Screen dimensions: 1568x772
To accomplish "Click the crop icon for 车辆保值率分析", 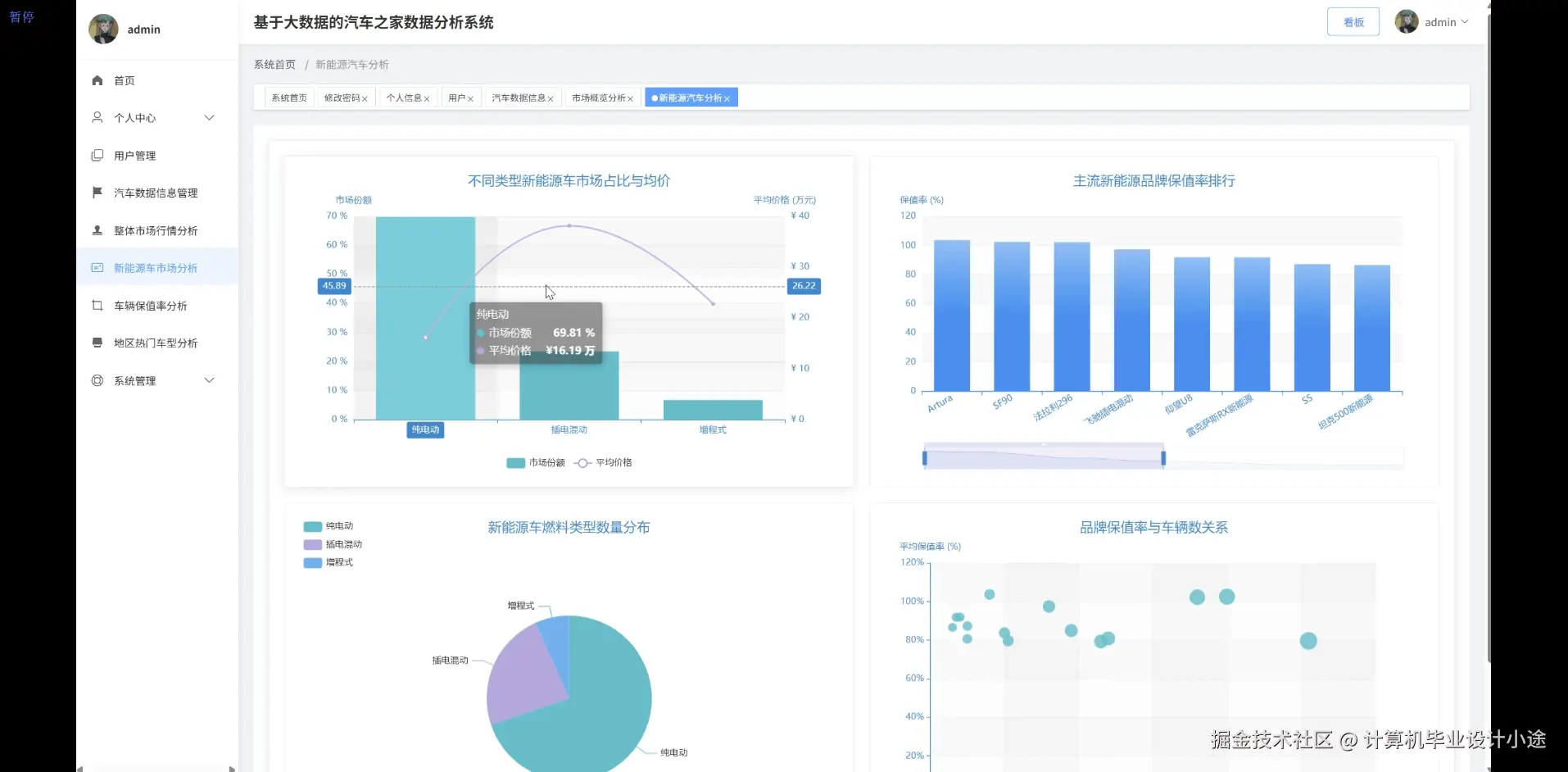I will pyautogui.click(x=97, y=306).
